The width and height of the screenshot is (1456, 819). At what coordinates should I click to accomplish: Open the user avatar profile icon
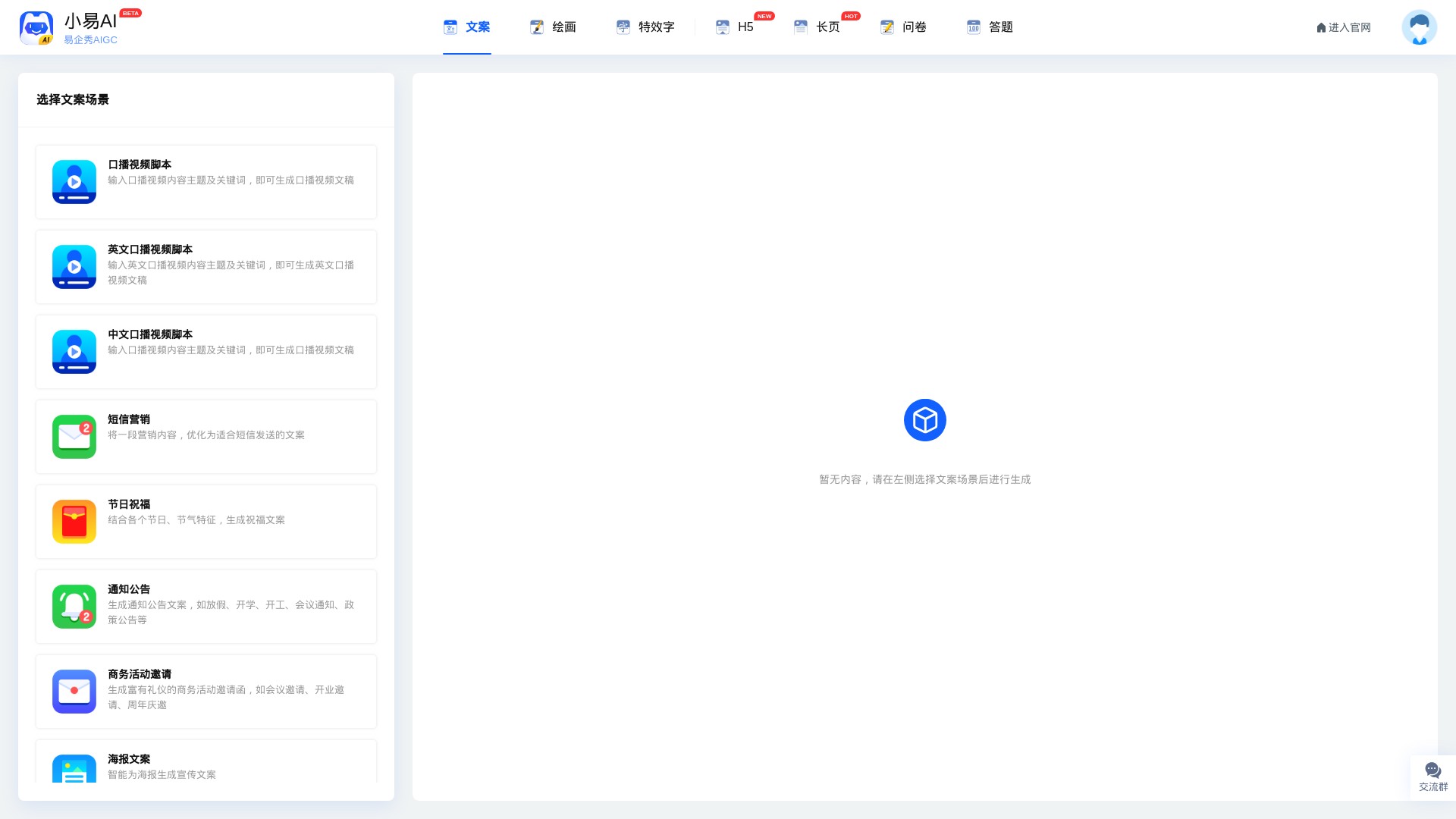tap(1419, 27)
